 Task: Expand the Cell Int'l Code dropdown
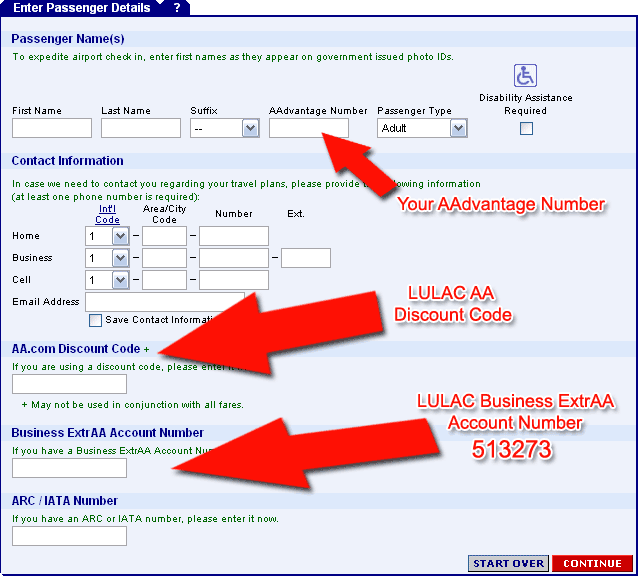pos(107,280)
